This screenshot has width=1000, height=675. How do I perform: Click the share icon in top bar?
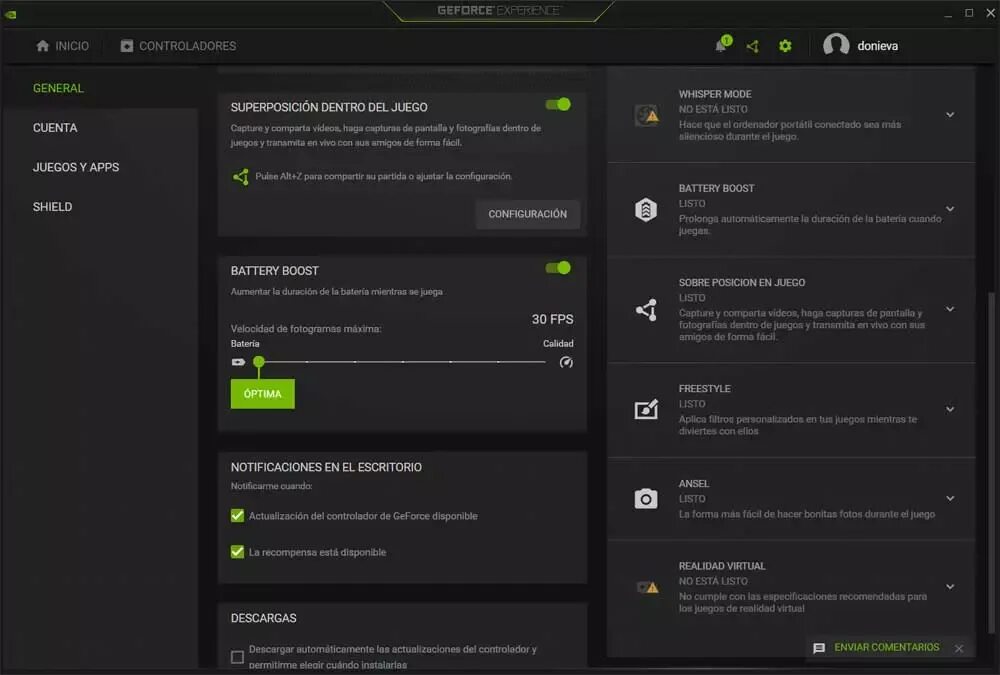(x=753, y=46)
